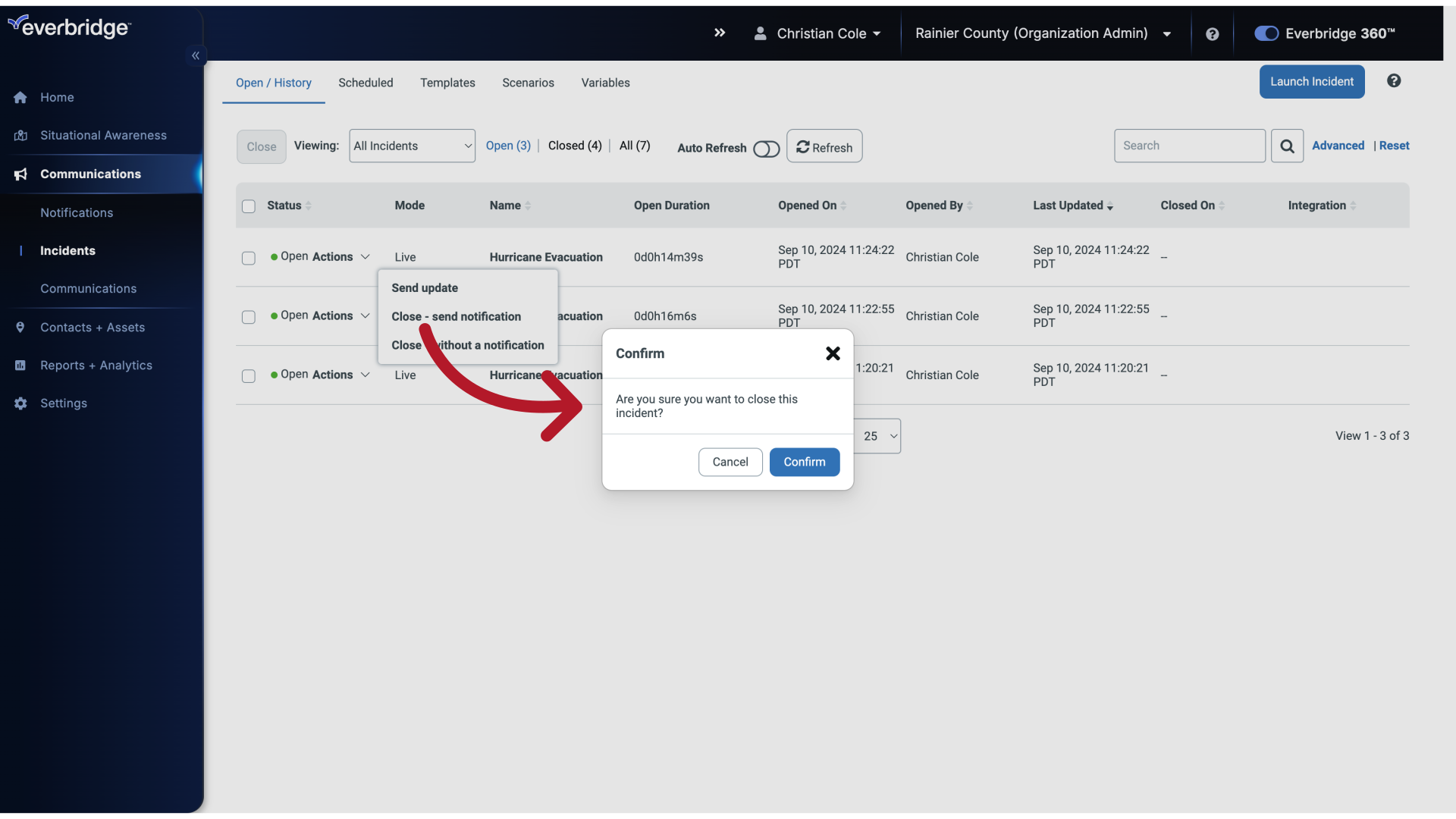This screenshot has height=819, width=1456.
Task: Toggle the Auto Refresh switch
Action: (x=766, y=148)
